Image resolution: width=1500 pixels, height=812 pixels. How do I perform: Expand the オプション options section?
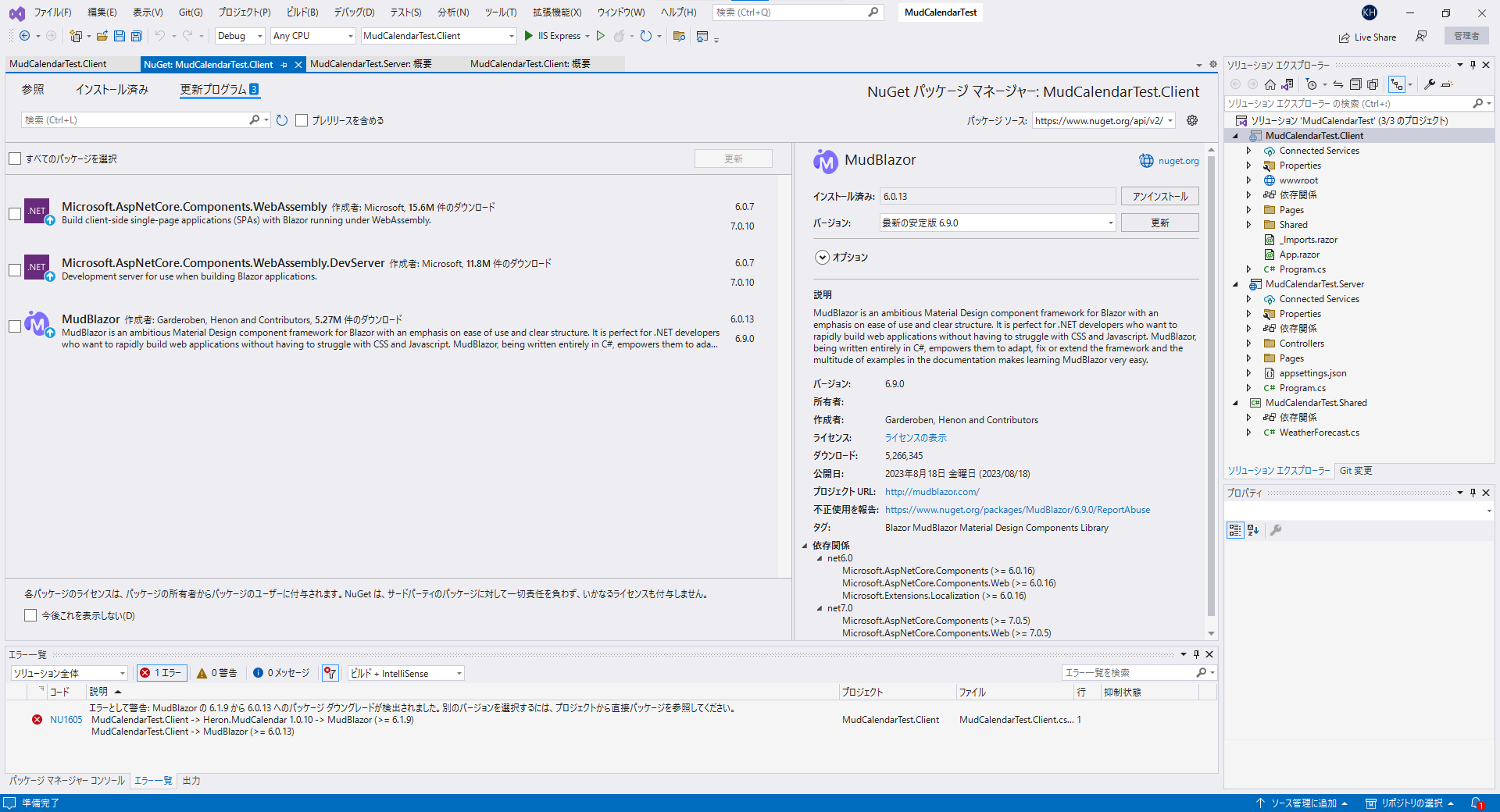click(822, 258)
